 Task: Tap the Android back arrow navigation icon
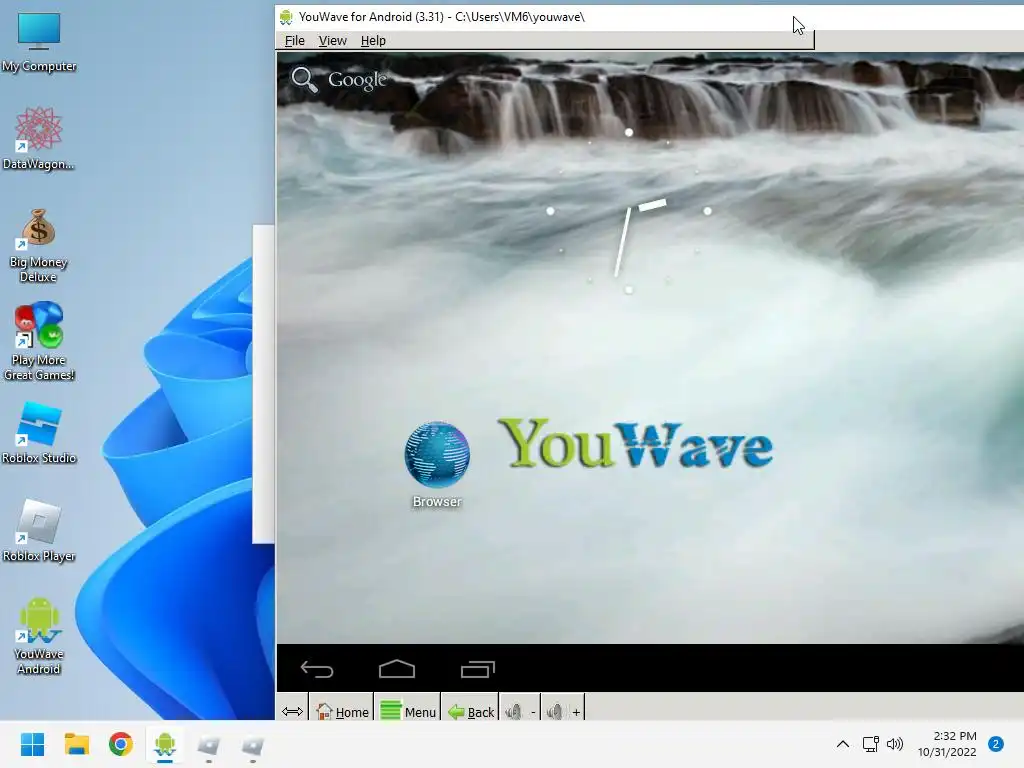click(317, 669)
